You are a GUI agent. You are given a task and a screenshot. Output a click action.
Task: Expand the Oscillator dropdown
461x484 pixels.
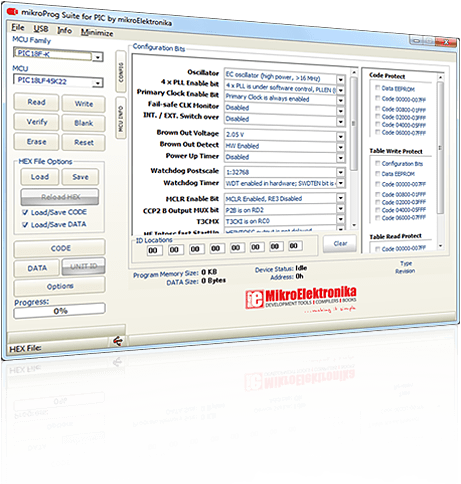click(340, 80)
